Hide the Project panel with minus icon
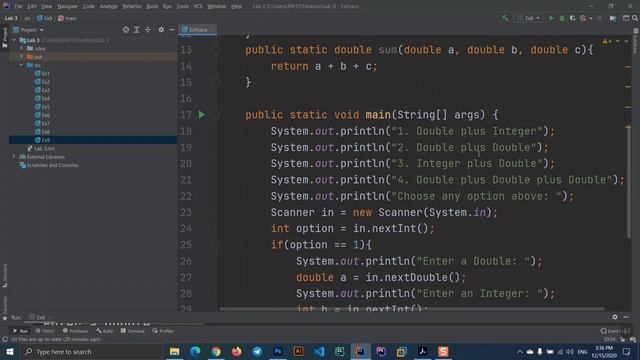This screenshot has height=360, width=640. [172, 30]
